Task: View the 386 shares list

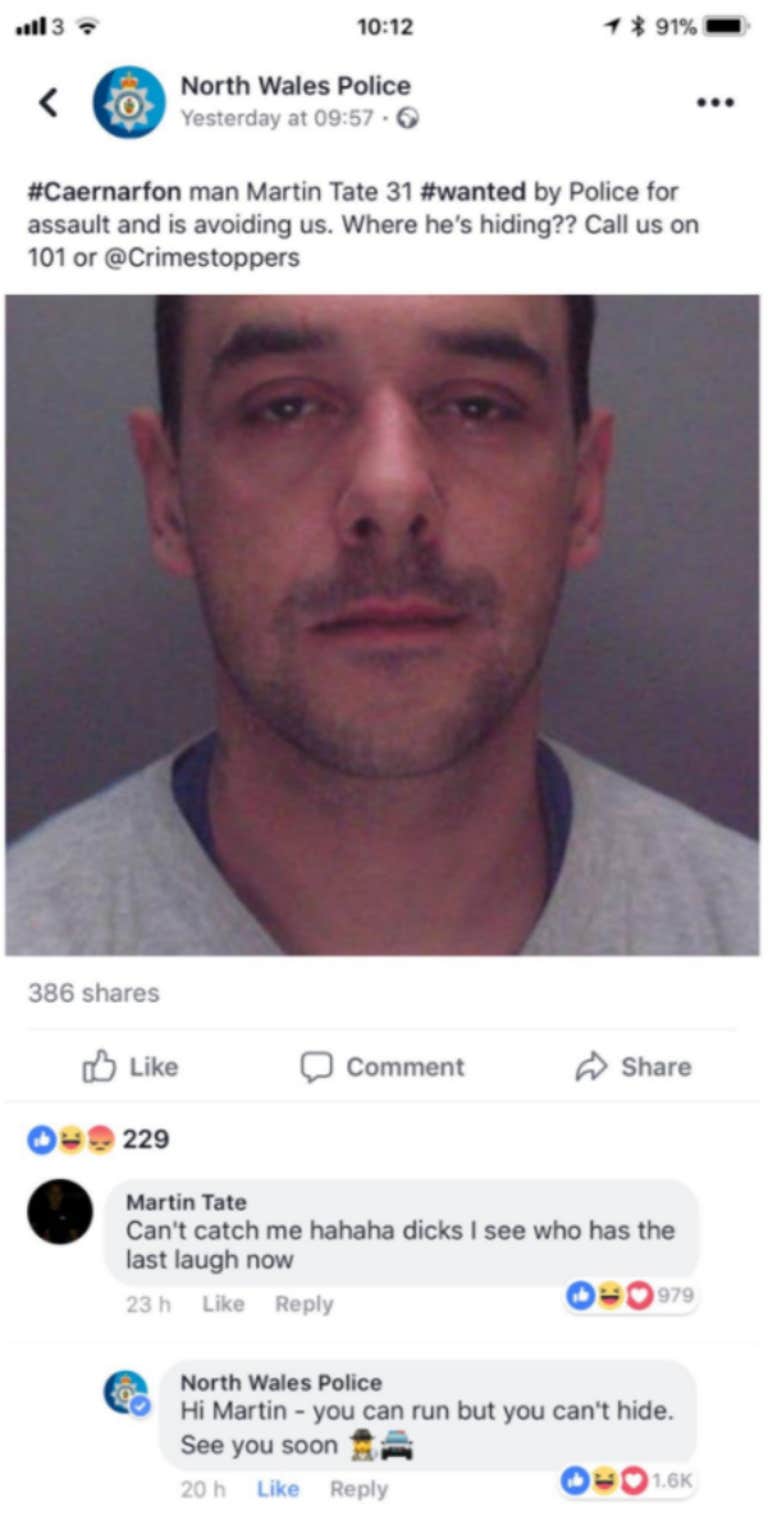Action: 94,993
